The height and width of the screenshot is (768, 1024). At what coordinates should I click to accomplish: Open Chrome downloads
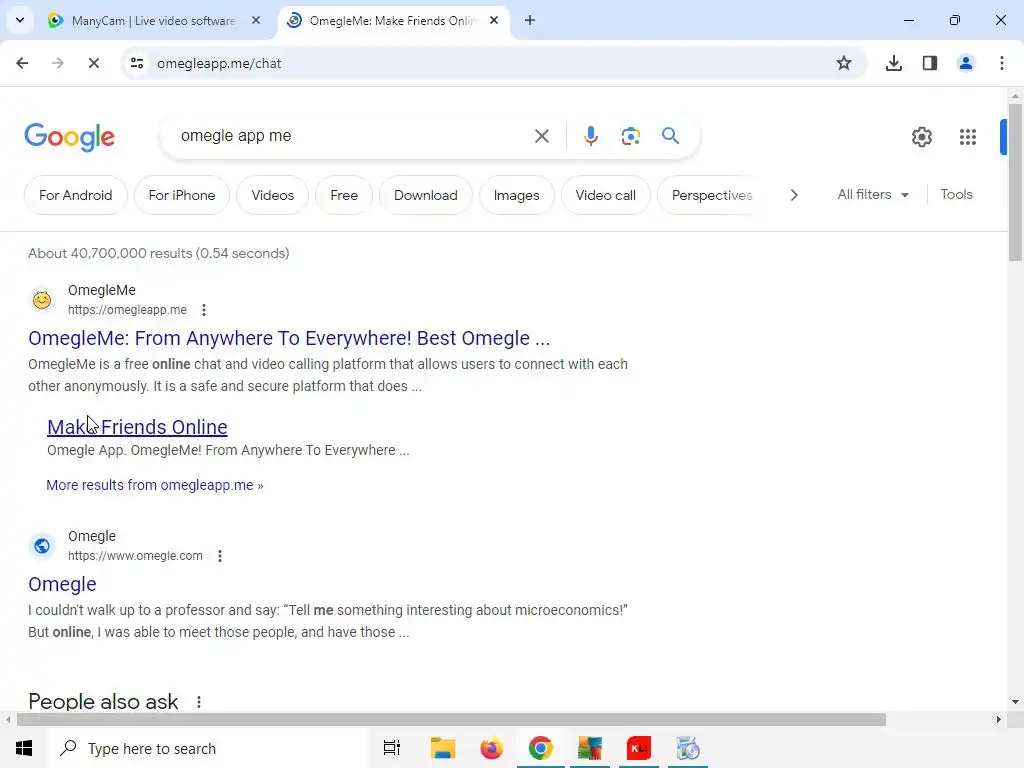(x=894, y=63)
